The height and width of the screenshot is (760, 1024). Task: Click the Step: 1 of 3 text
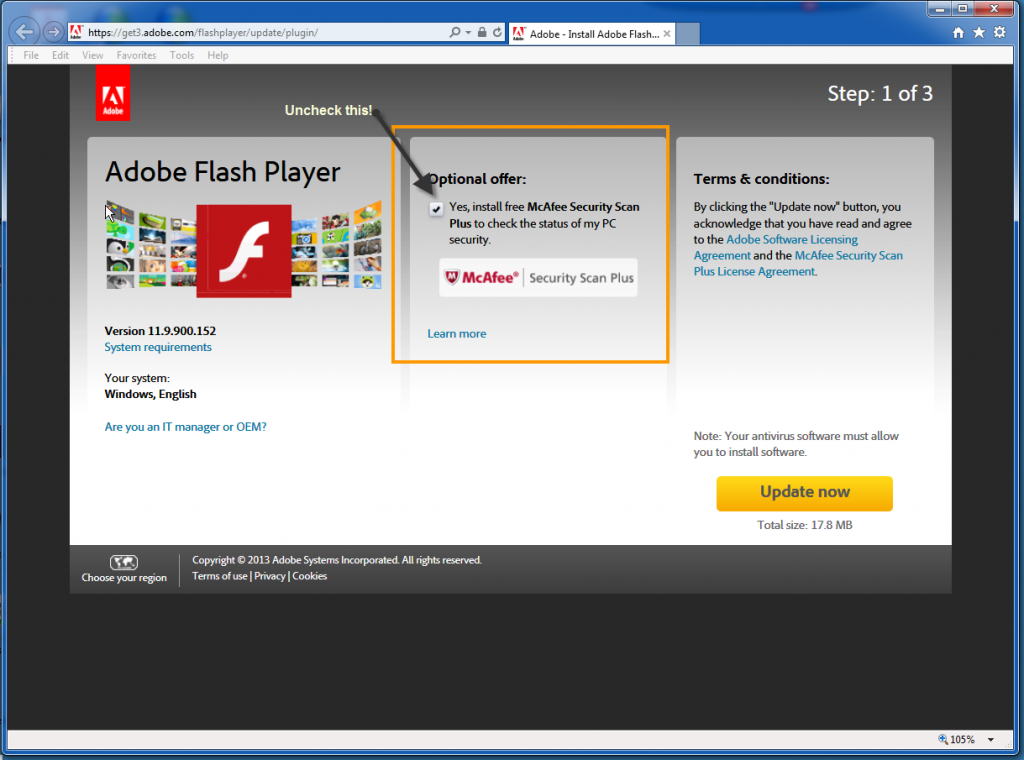click(x=880, y=93)
